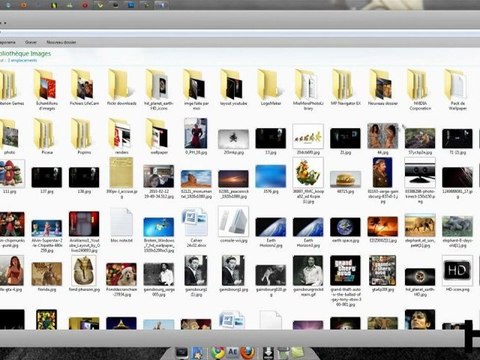Viewport: 480px width, 360px height.
Task: Select the grand-theft-auto ballad of gay tony thumbnail
Action: pos(345,270)
